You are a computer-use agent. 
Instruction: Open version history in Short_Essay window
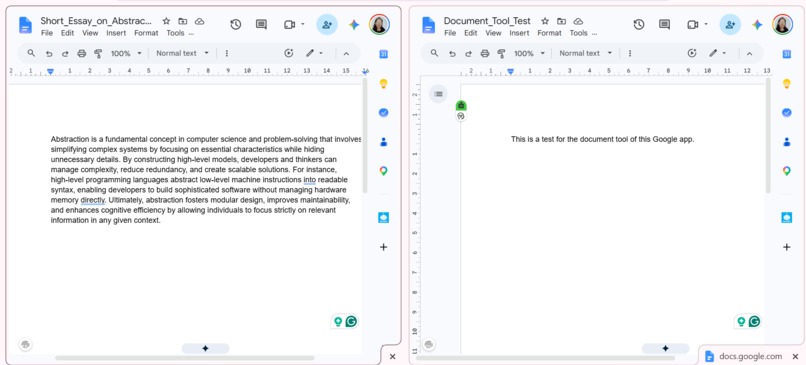235,24
